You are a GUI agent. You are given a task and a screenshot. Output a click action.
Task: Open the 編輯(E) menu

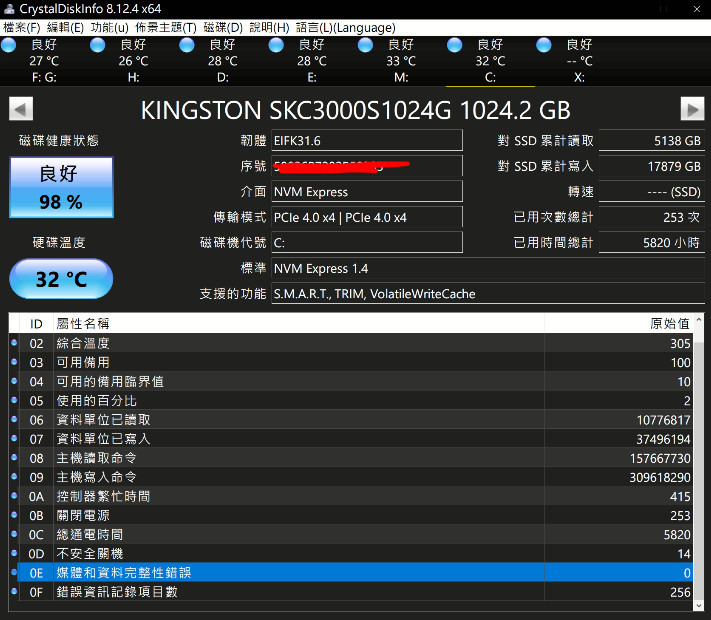(x=65, y=28)
